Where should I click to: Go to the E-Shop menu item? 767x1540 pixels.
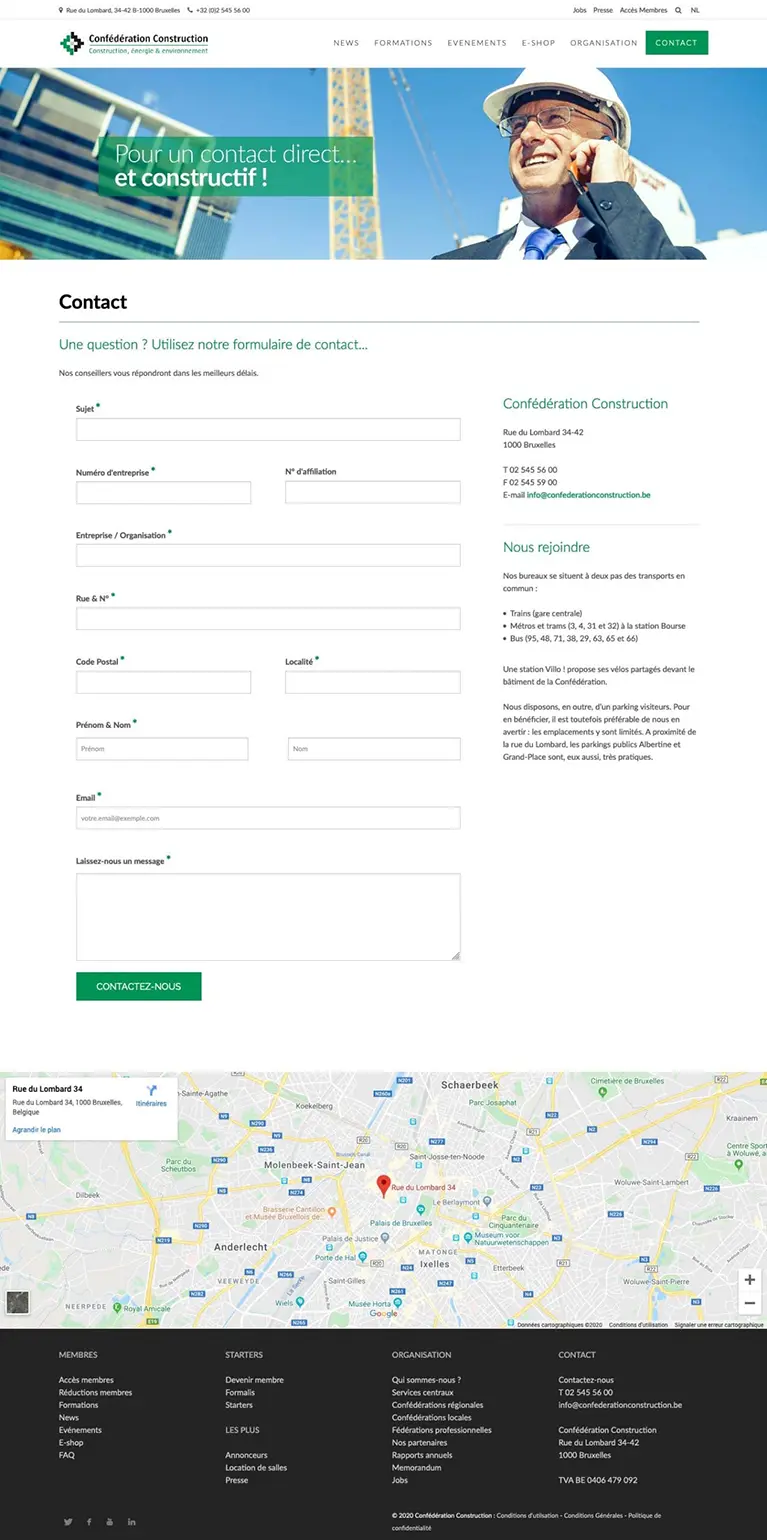pos(538,43)
